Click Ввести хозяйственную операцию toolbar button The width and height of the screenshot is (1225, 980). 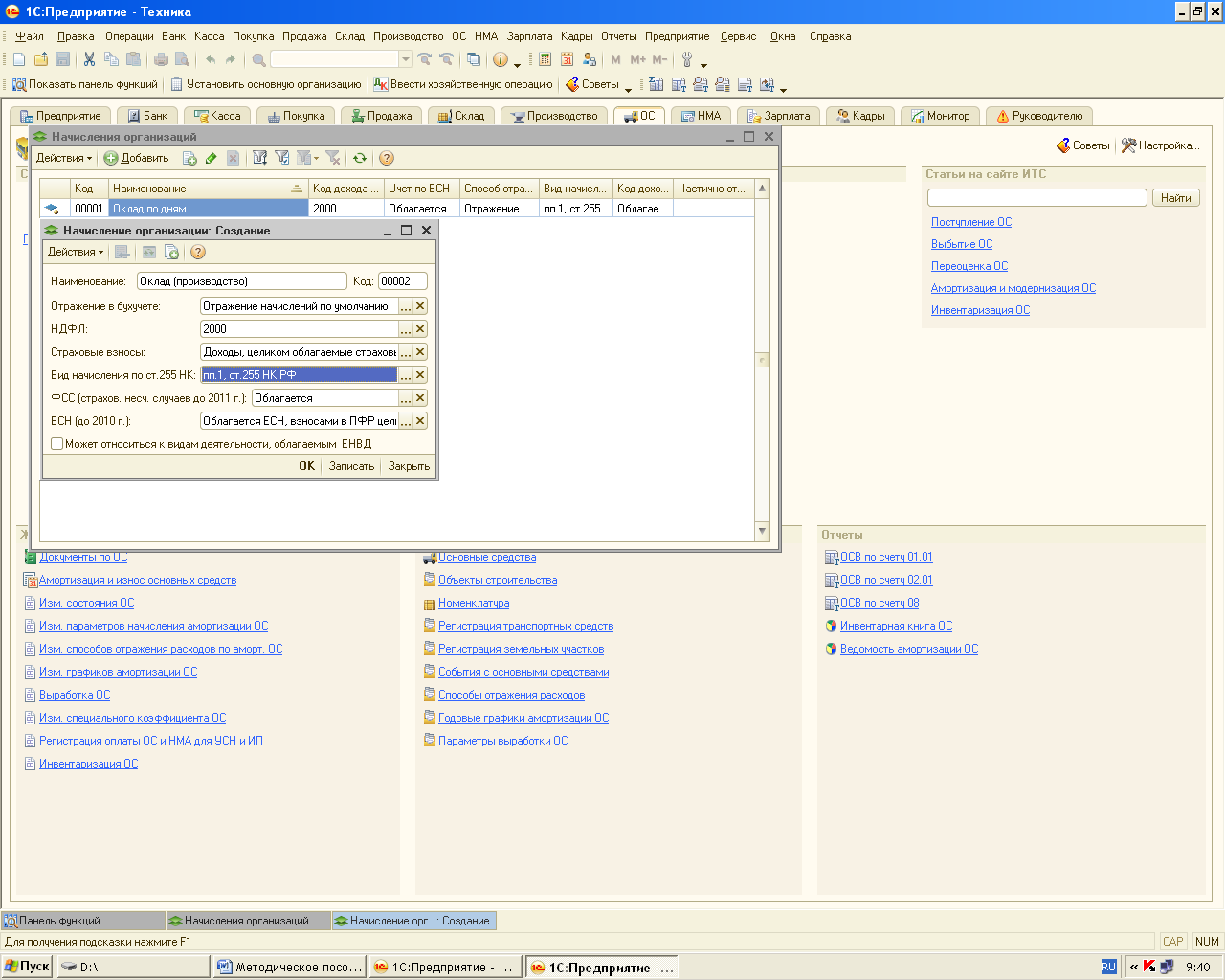pyautogui.click(x=463, y=84)
